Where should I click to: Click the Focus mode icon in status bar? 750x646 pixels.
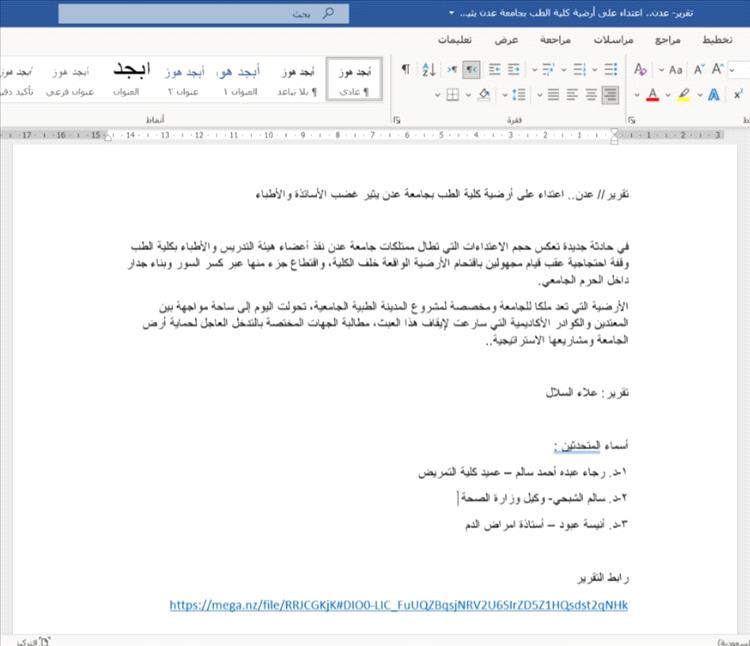pos(44,641)
